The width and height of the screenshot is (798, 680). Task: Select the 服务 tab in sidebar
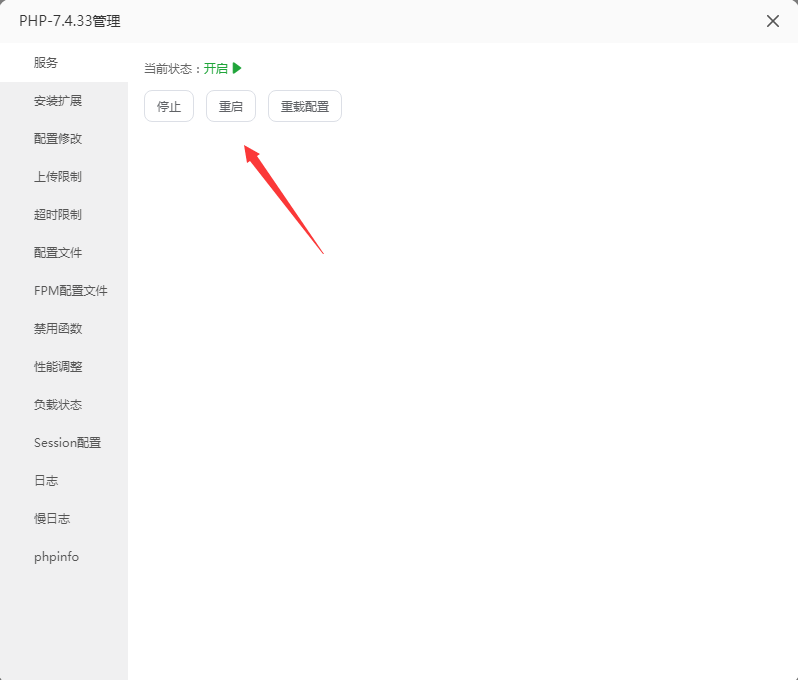pos(46,62)
